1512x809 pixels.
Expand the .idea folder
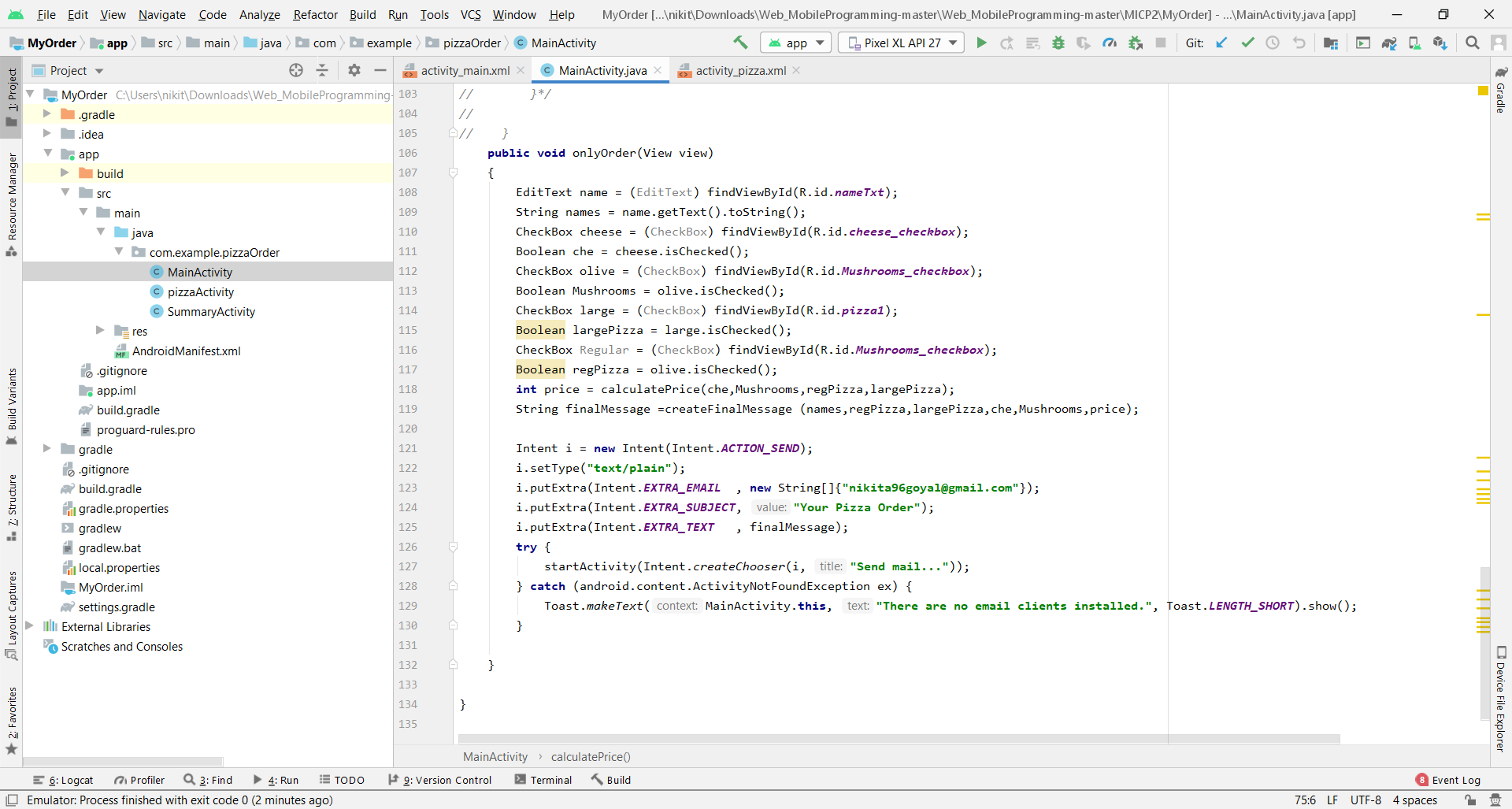coord(47,133)
